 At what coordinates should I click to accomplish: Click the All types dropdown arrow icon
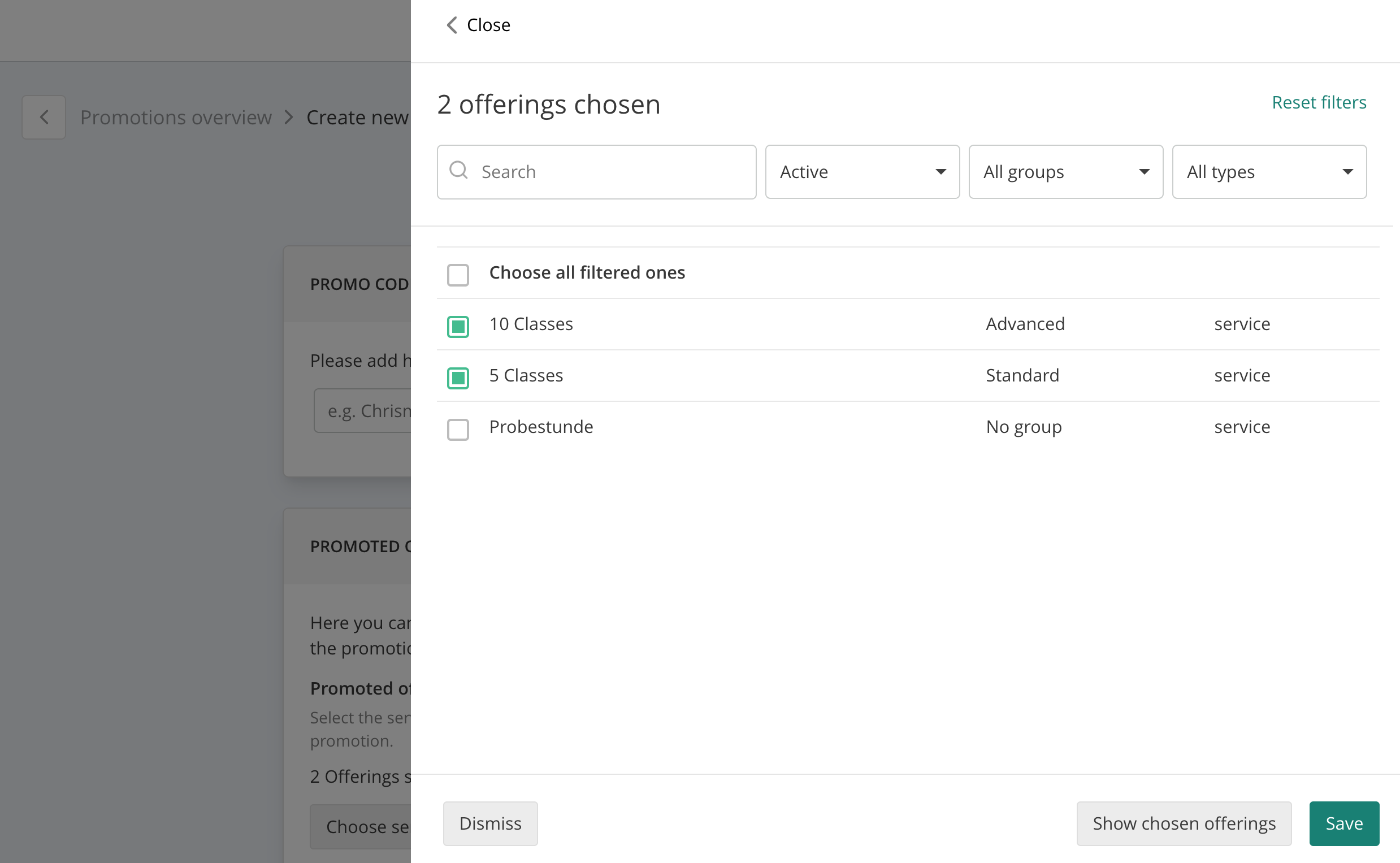point(1347,172)
